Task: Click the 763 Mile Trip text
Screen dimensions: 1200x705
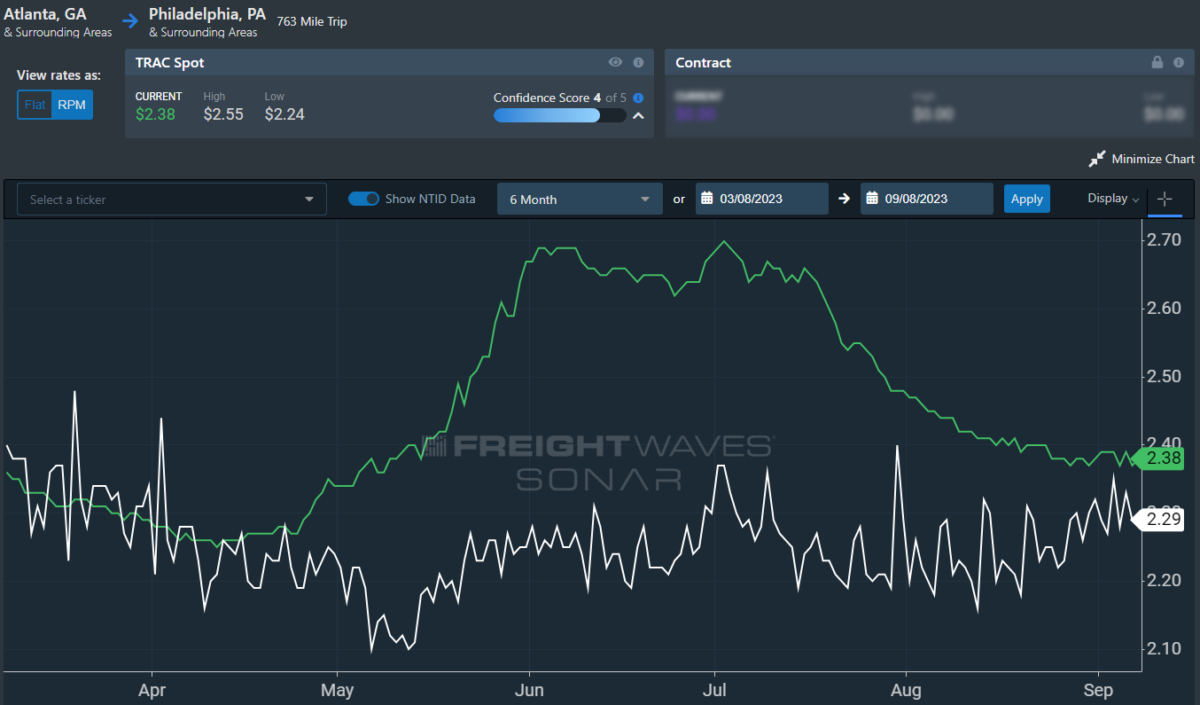Action: pos(310,21)
